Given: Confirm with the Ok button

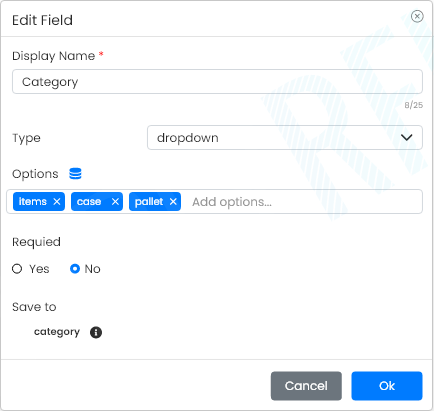Looking at the screenshot, I should point(387,386).
